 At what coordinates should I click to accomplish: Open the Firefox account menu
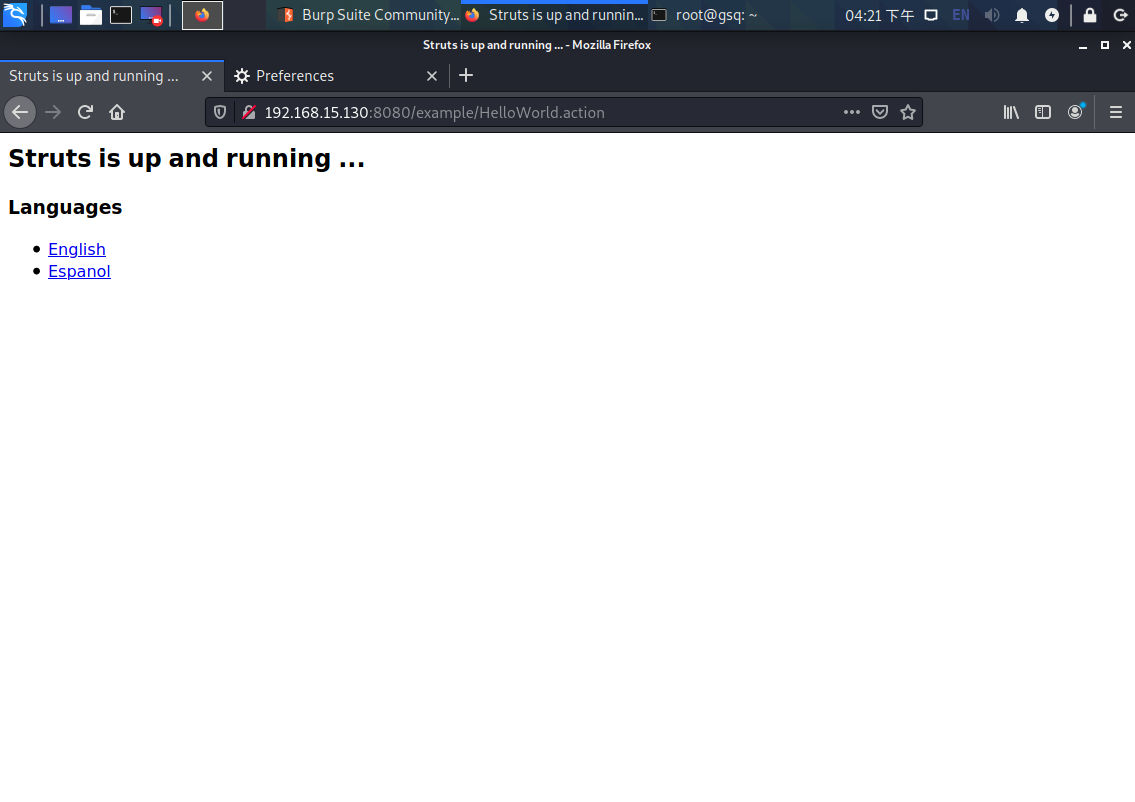1075,112
